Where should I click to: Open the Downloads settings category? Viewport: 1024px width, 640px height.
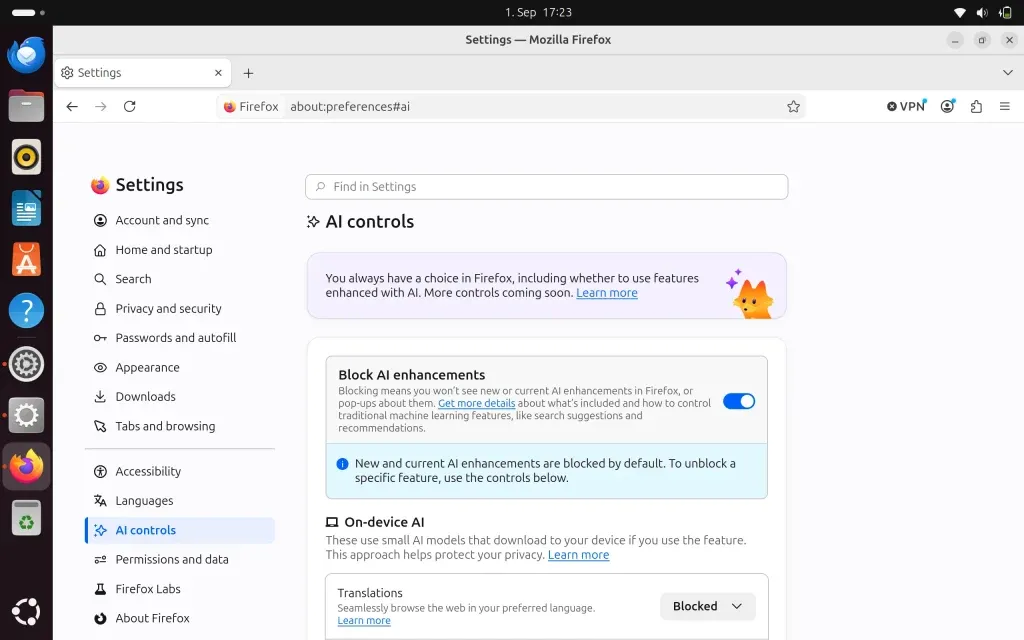pos(180,396)
